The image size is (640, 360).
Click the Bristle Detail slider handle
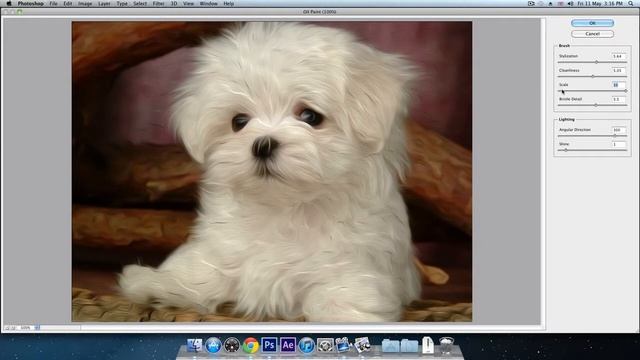click(596, 105)
